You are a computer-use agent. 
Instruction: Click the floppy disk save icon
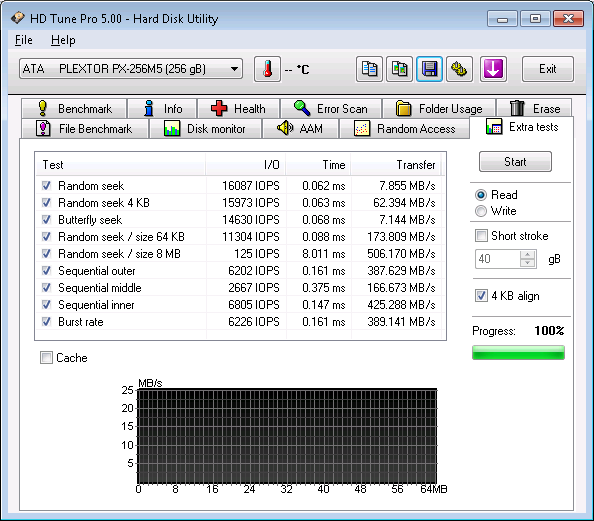(429, 69)
